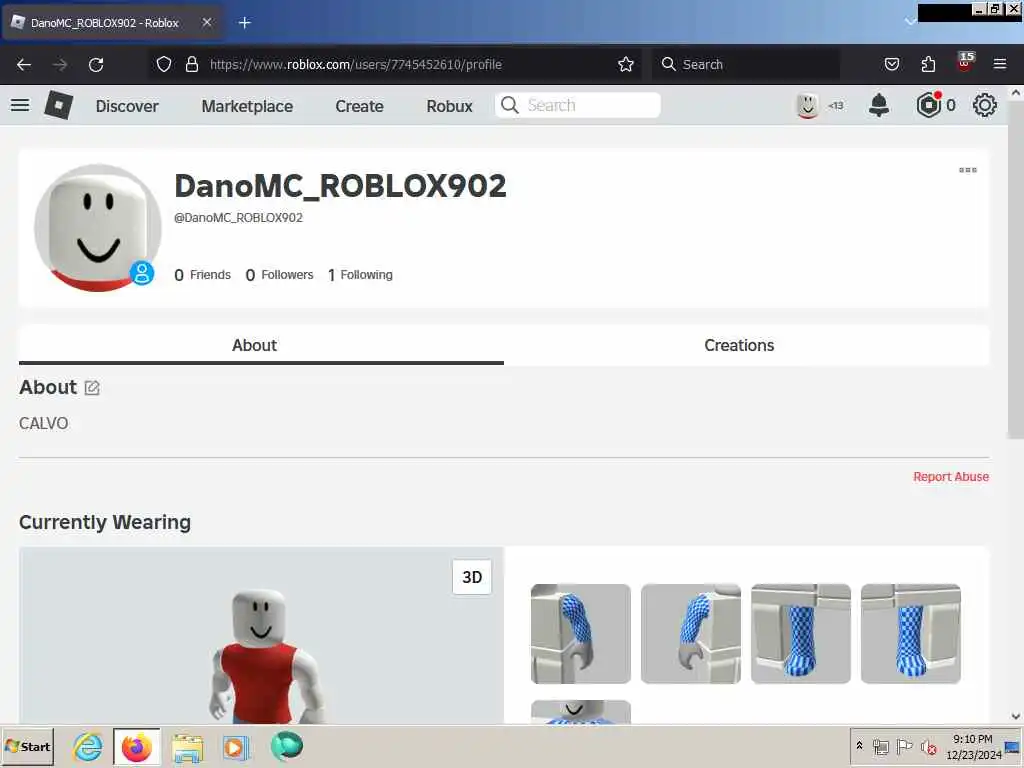Bookmark this page with the star
1024x768 pixels.
[x=626, y=64]
